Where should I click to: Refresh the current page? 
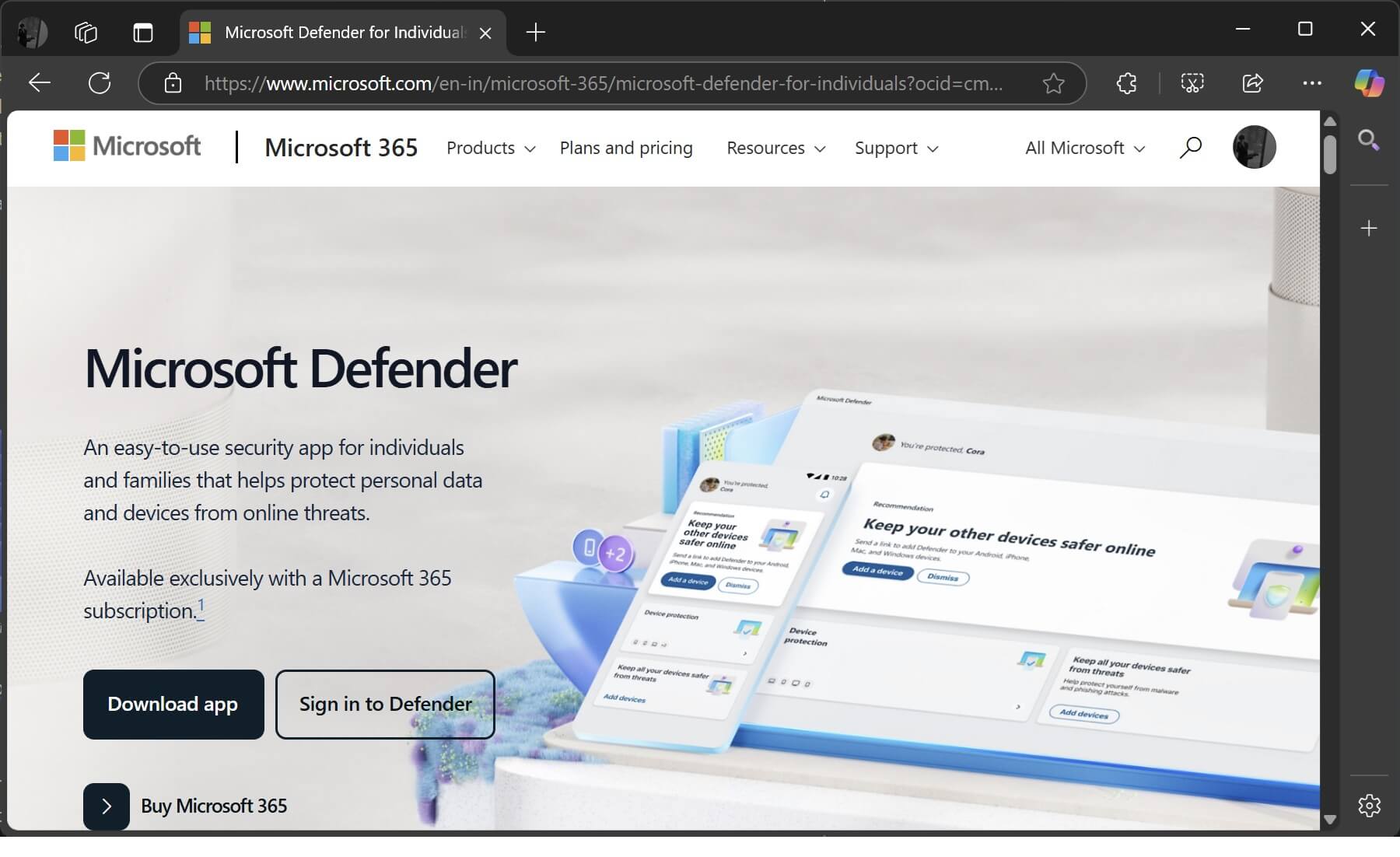pos(100,82)
